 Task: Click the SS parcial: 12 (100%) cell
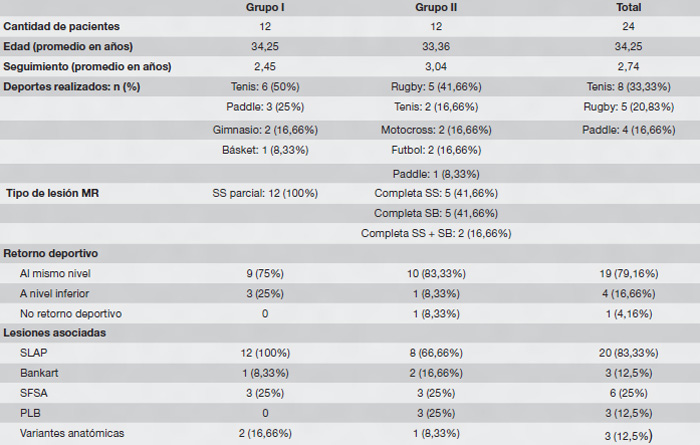266,192
